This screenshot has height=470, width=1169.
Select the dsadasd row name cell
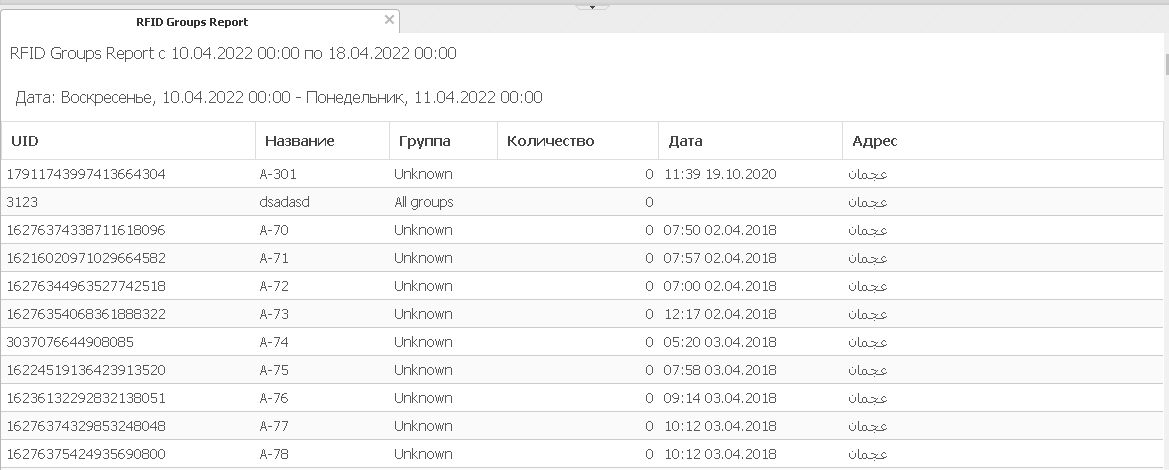[284, 202]
